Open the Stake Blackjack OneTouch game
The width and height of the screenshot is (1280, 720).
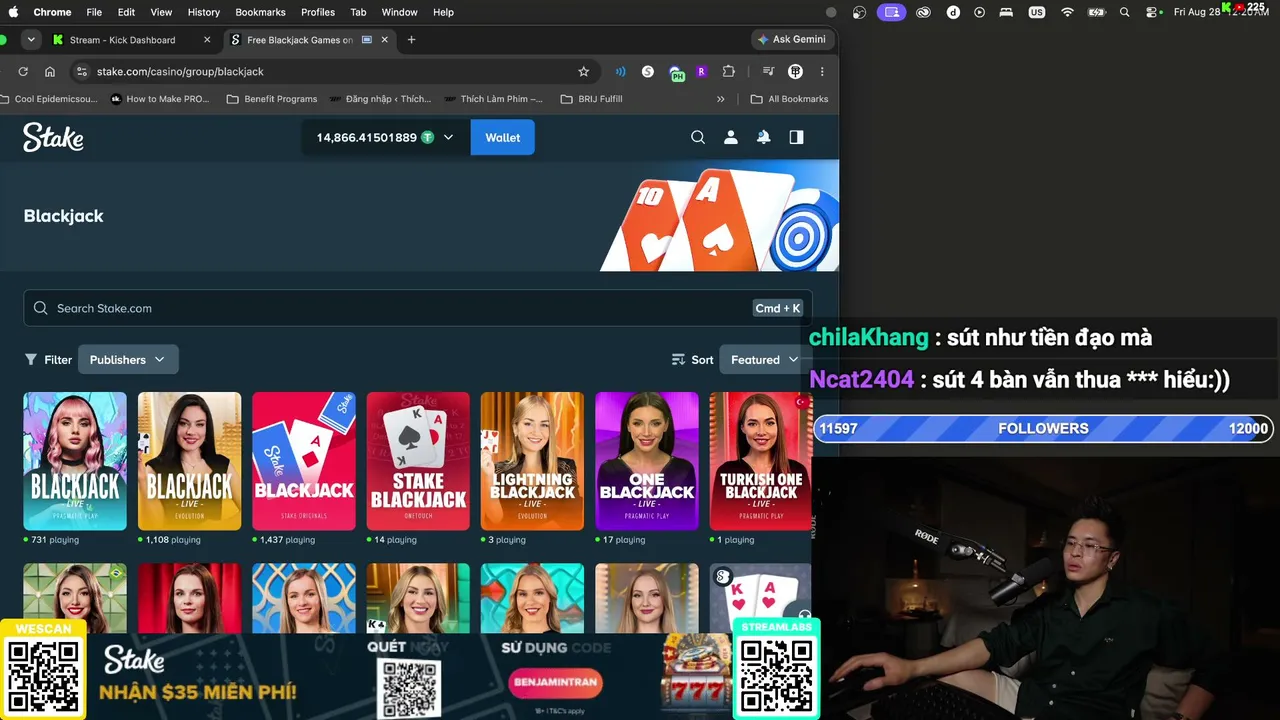418,461
